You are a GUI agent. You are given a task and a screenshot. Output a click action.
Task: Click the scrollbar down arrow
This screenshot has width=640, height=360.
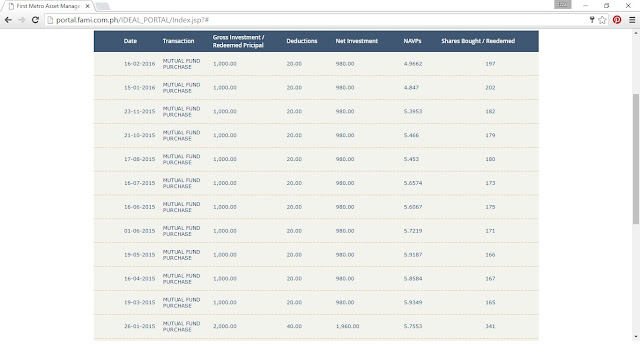coord(636,337)
